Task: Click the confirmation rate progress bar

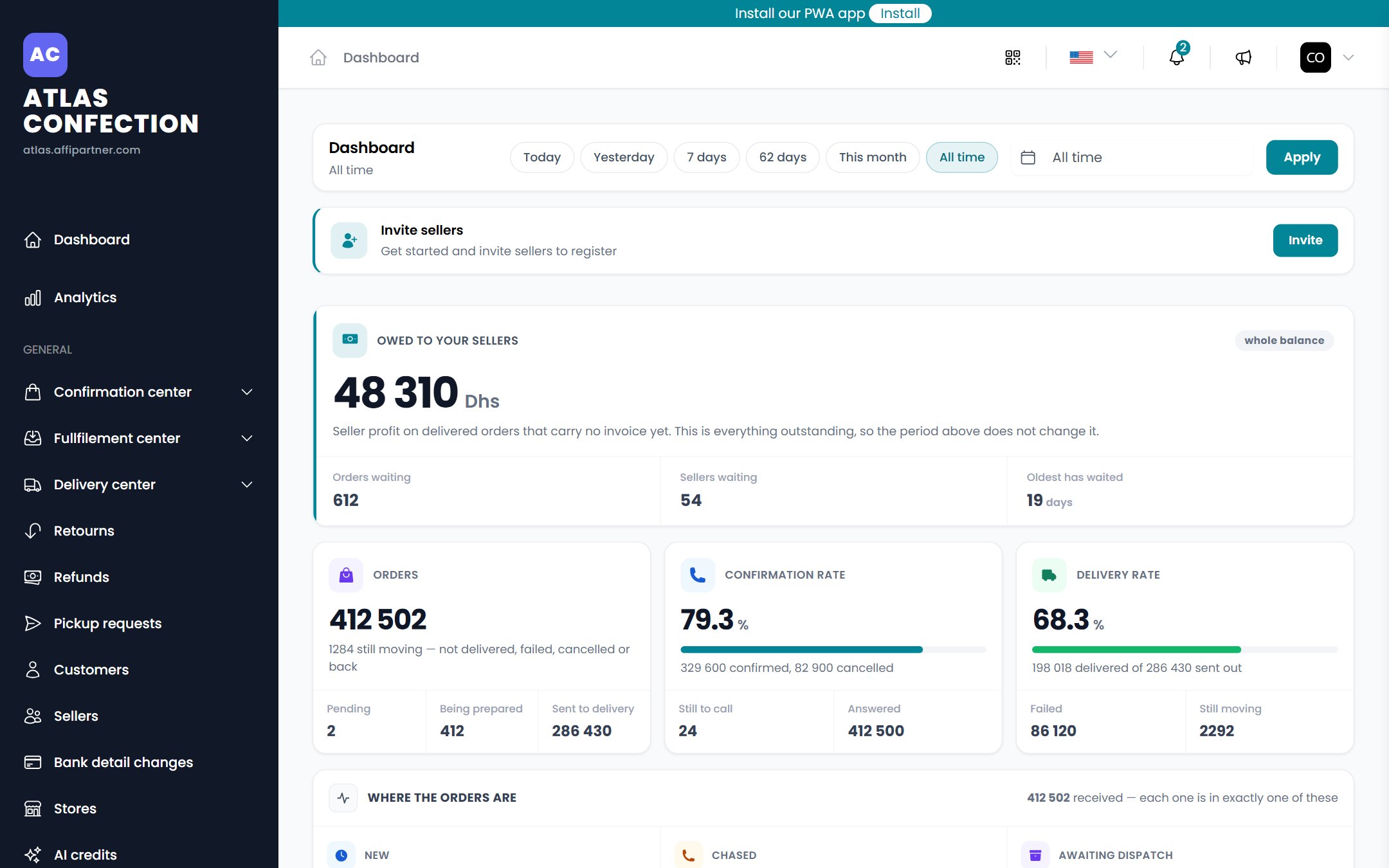Action: coord(833,650)
